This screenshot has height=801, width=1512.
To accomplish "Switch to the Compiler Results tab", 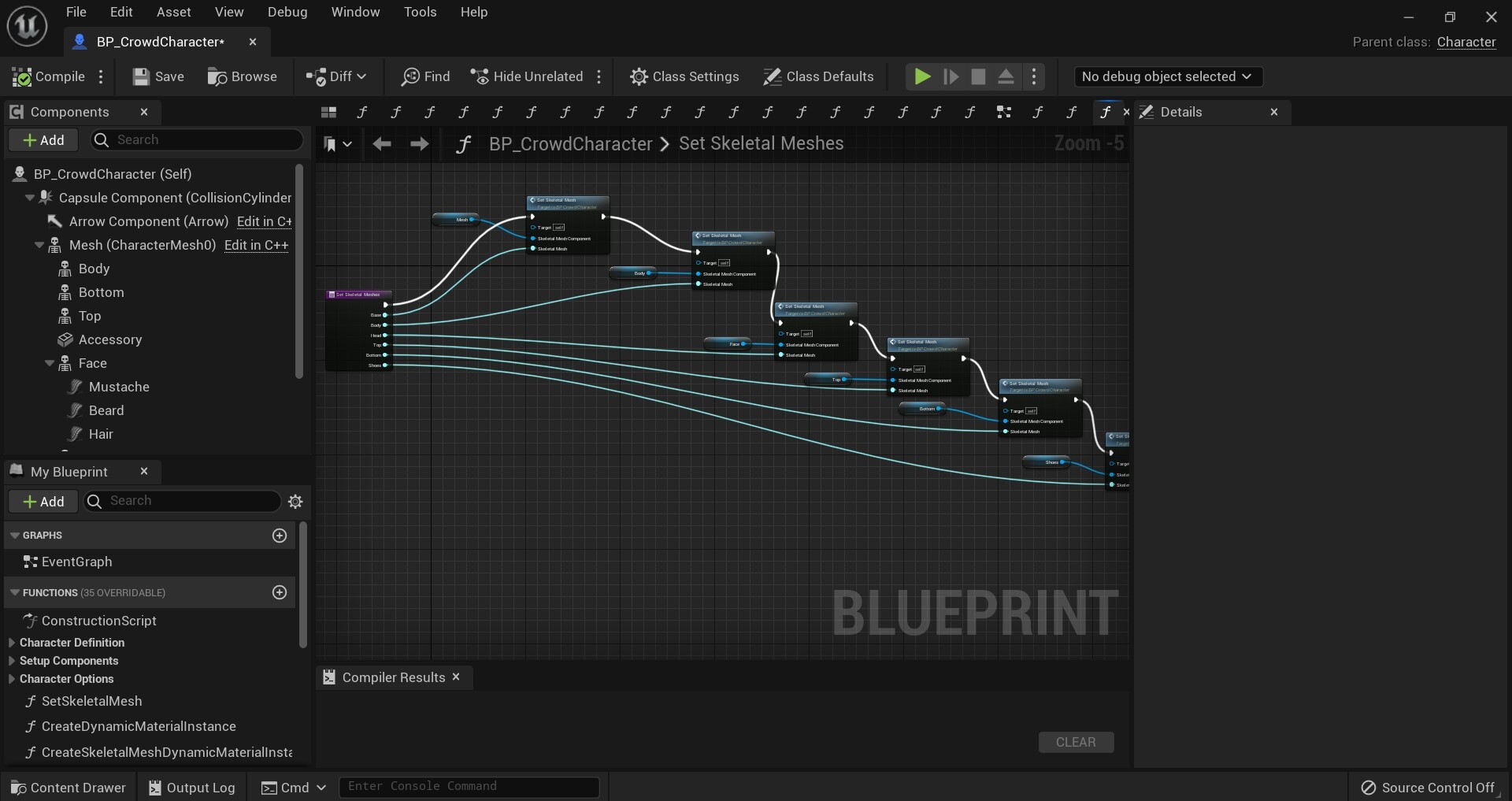I will point(392,677).
